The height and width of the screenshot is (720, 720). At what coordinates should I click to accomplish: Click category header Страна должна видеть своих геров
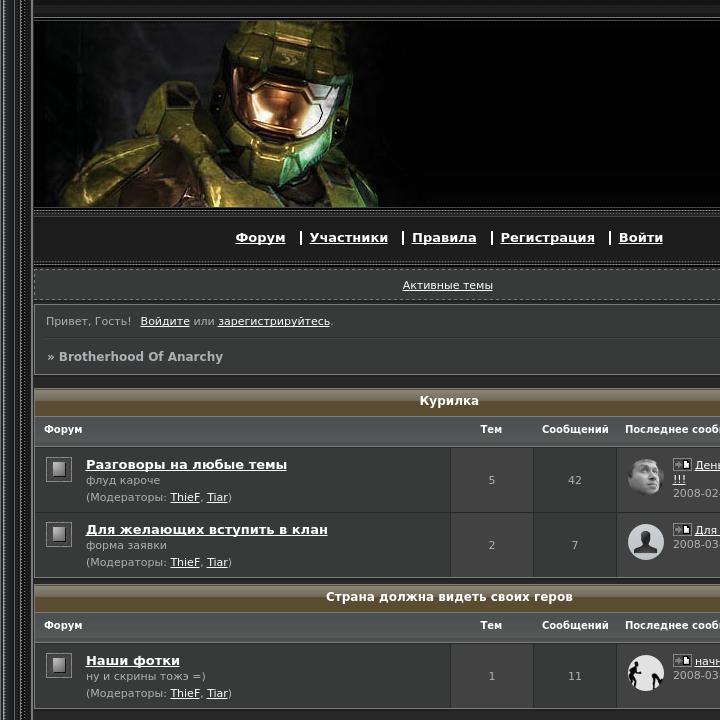click(x=449, y=597)
